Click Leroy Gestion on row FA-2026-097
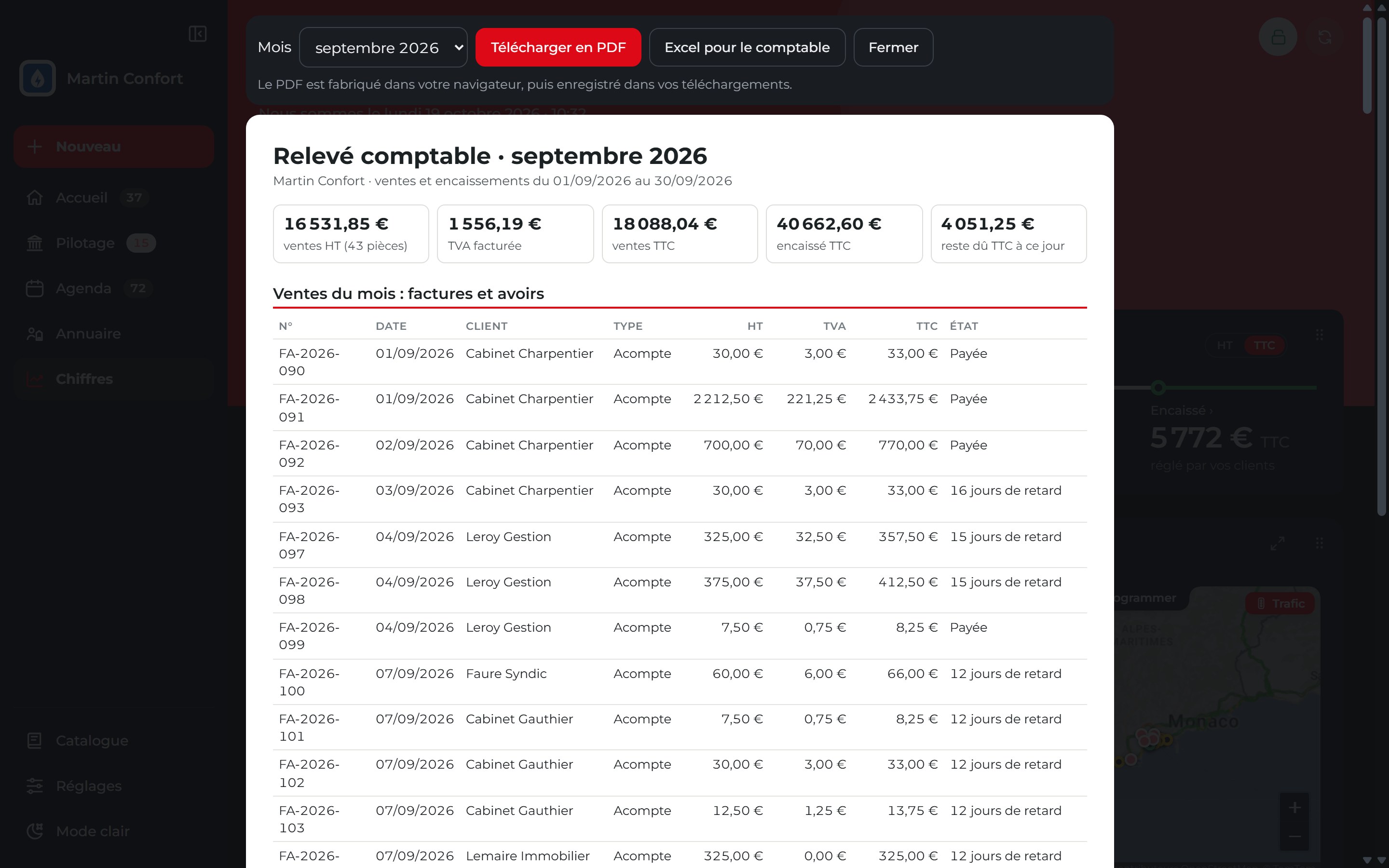This screenshot has width=1389, height=868. [508, 537]
